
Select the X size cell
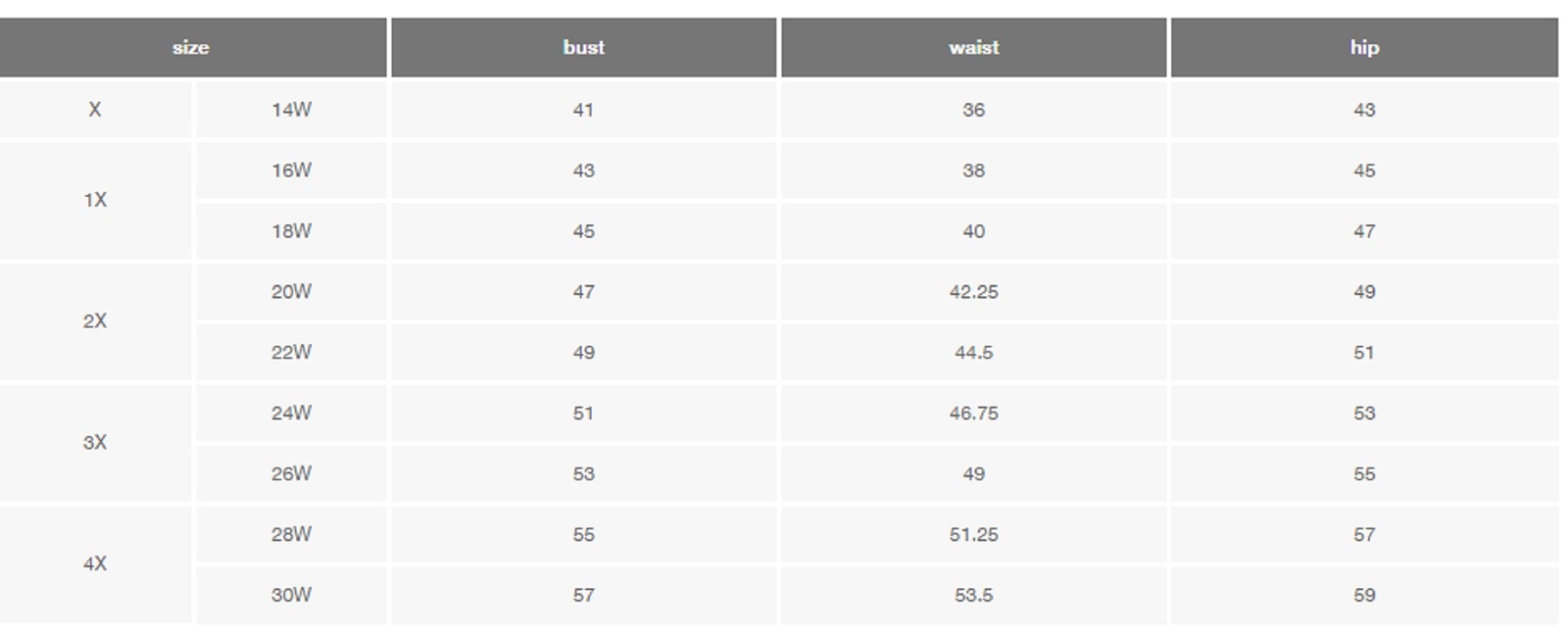tap(95, 110)
